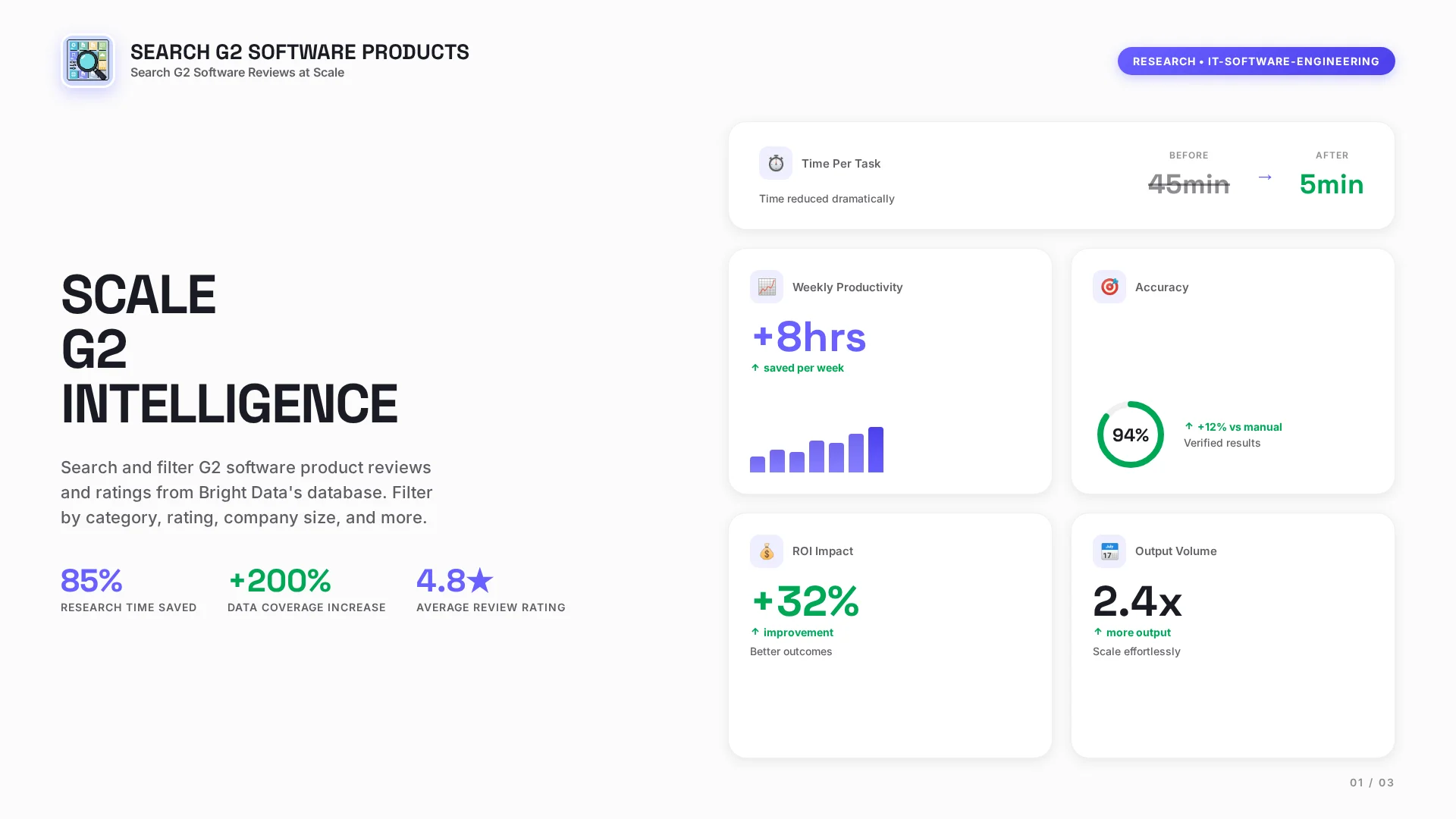1456x819 pixels.
Task: Click the +200% DATA COVERAGE INCREASE stat
Action: 280,581
